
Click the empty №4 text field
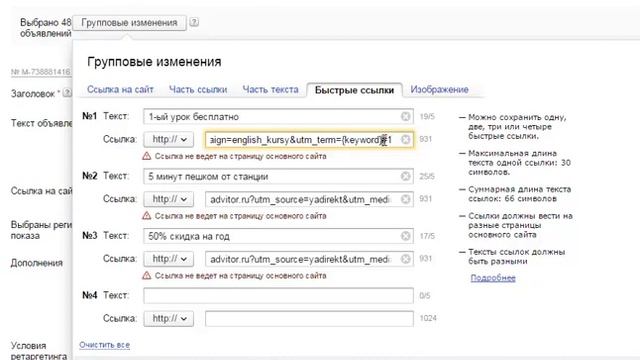point(278,296)
